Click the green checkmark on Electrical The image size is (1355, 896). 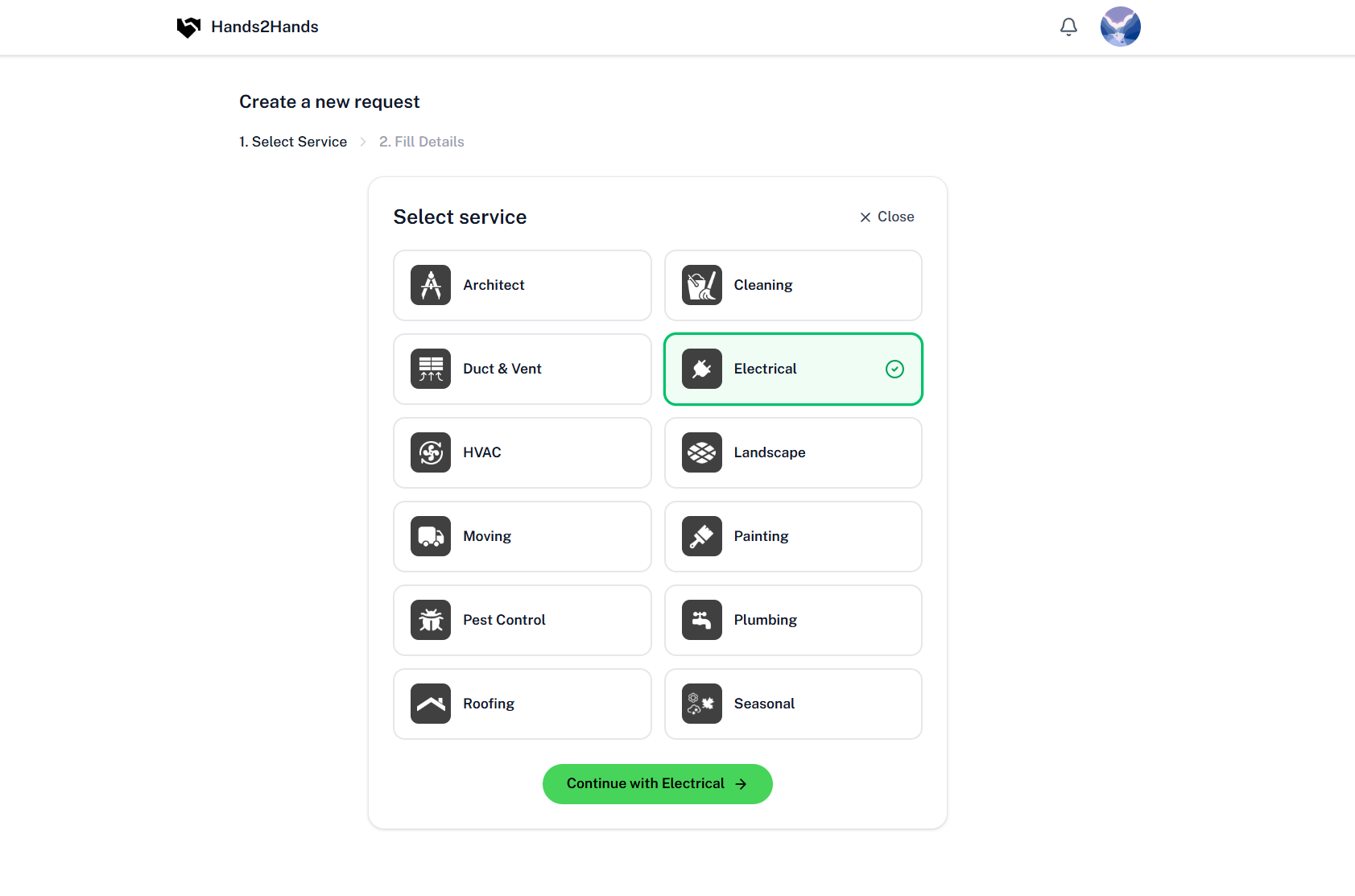(x=894, y=369)
